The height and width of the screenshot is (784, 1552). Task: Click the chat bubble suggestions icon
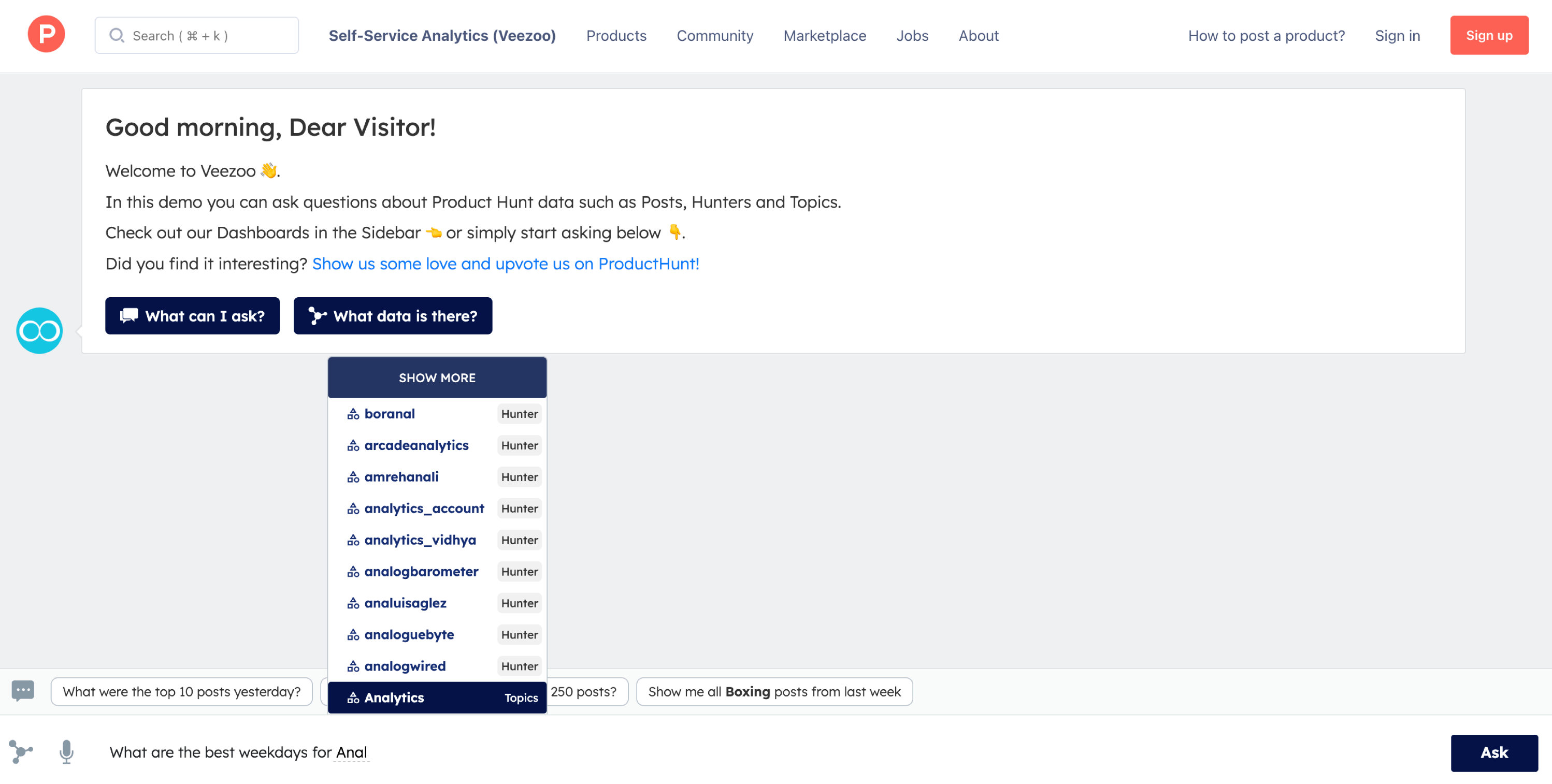click(x=23, y=691)
